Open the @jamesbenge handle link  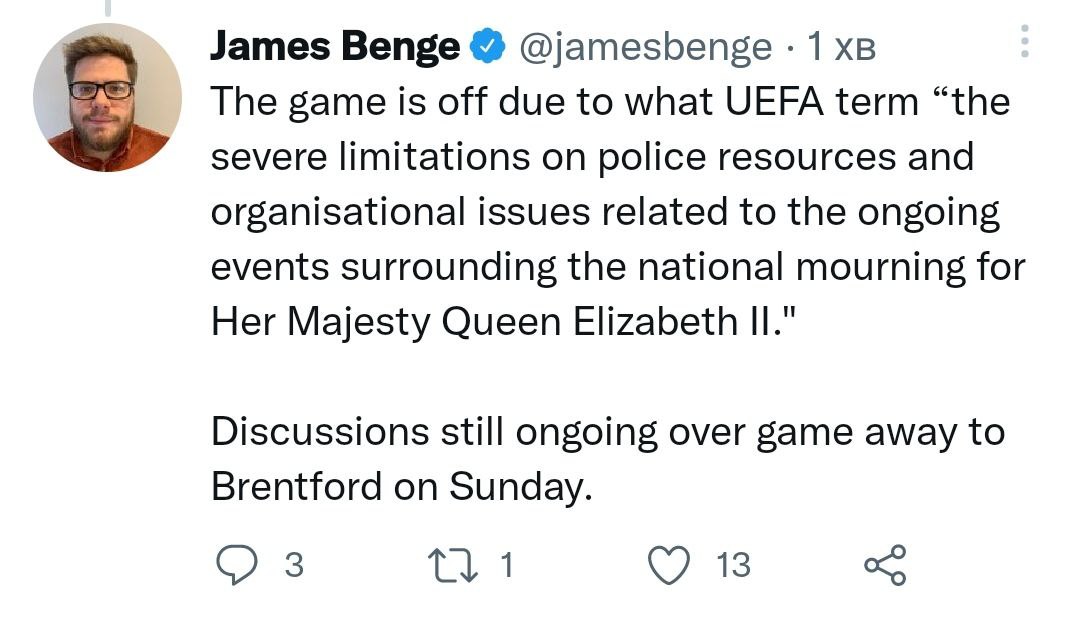coord(642,47)
